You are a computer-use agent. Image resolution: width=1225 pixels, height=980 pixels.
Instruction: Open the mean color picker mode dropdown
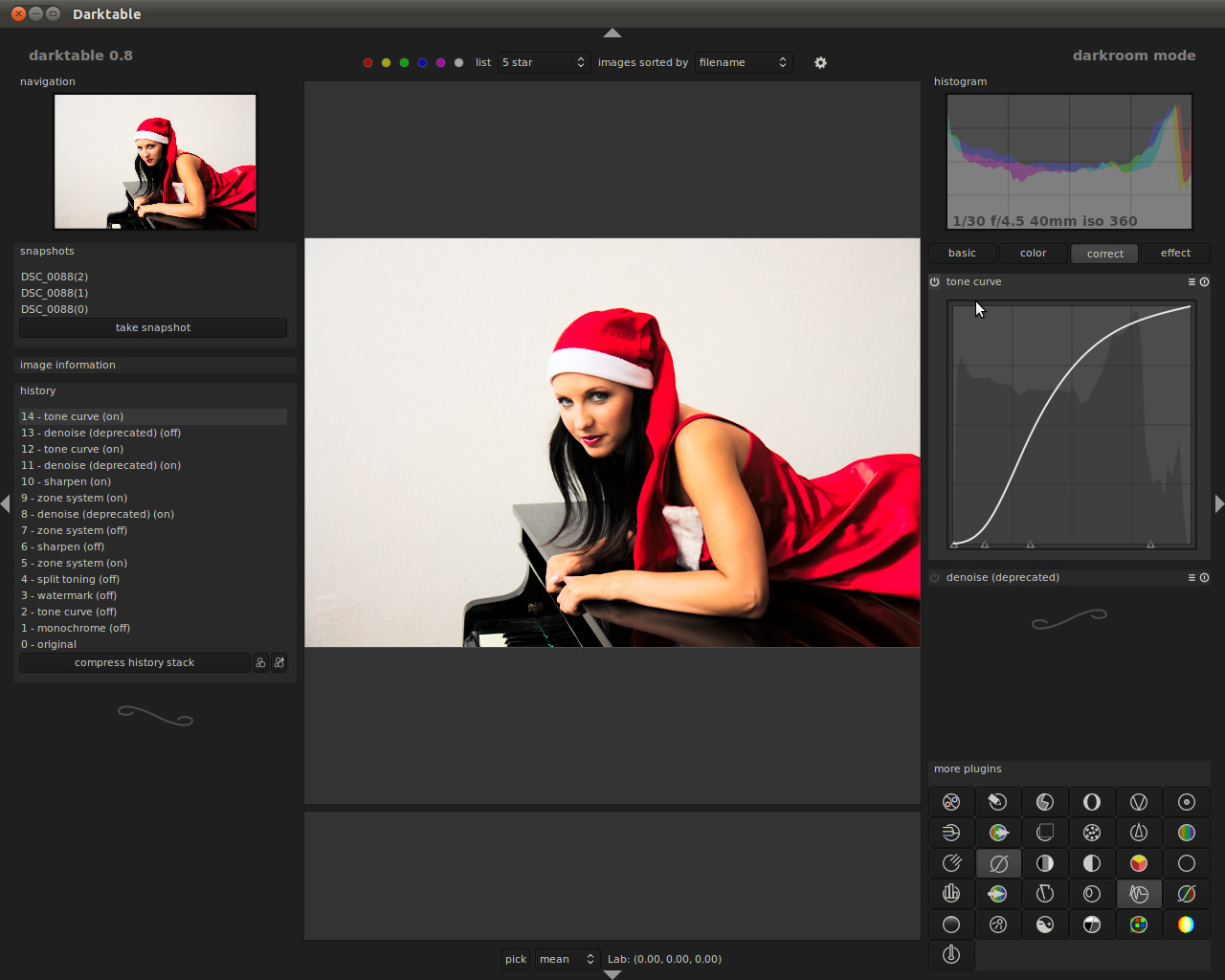click(x=567, y=959)
